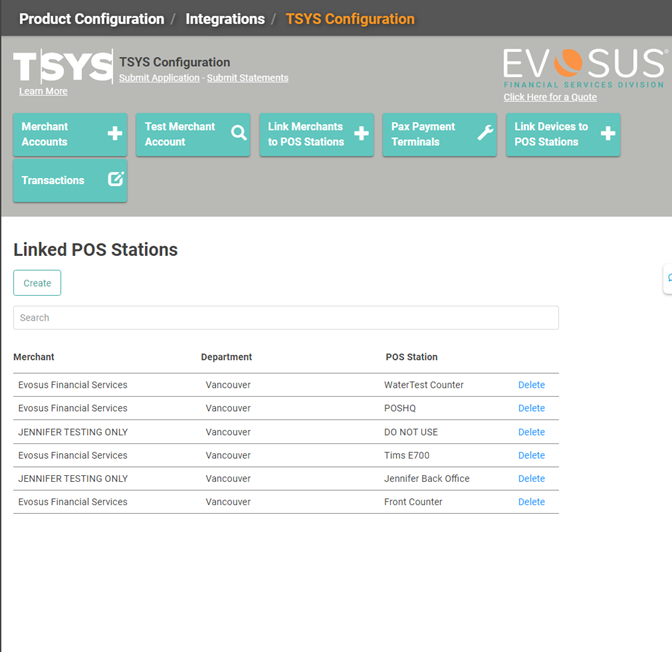The image size is (672, 652).
Task: Click the Department column header
Action: click(x=226, y=357)
